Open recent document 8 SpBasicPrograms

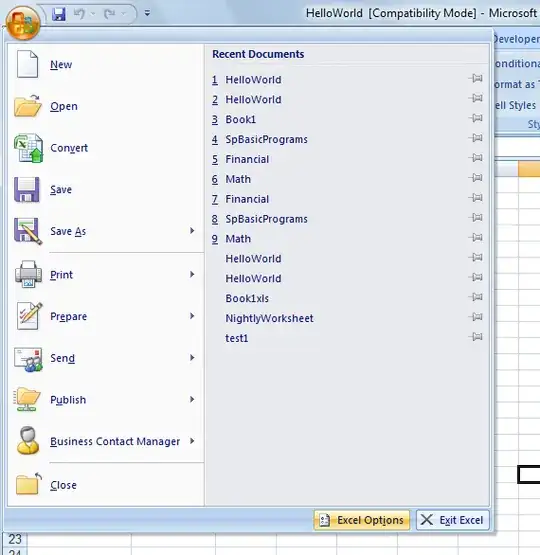(x=260, y=219)
